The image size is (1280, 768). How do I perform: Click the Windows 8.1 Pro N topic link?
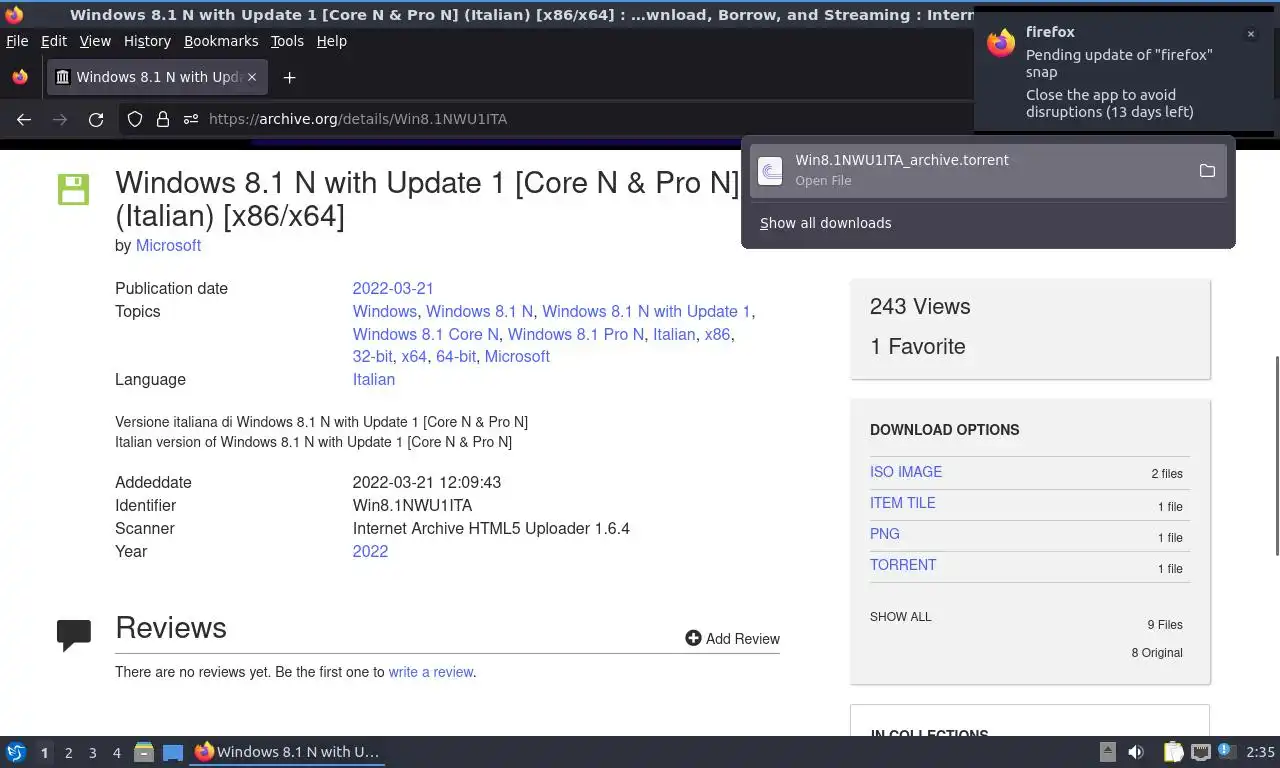(x=576, y=334)
